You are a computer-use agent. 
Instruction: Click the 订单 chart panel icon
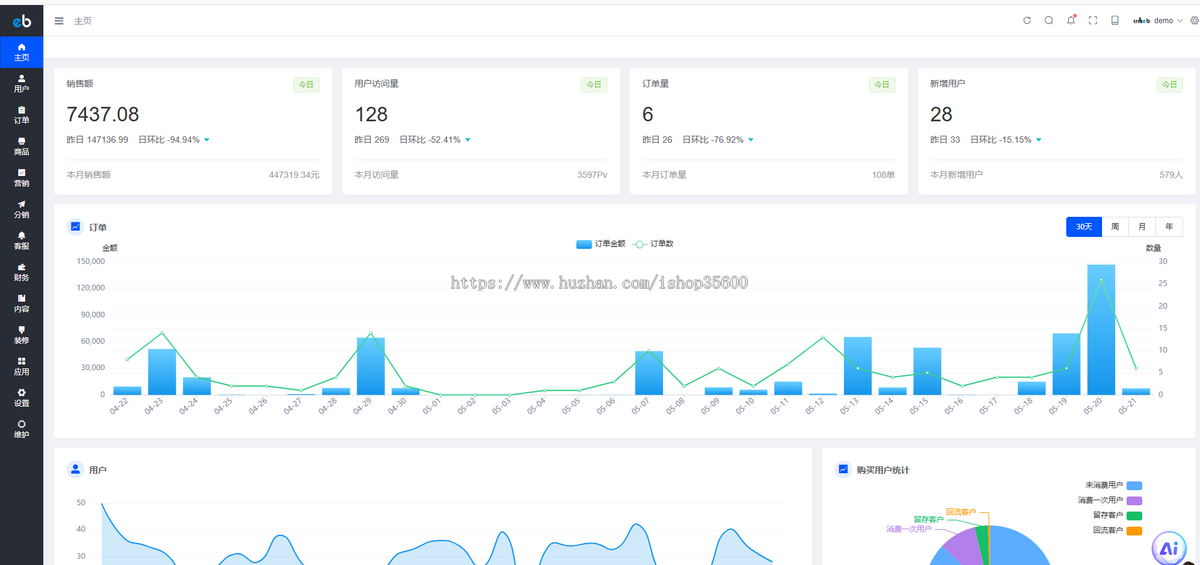(75, 227)
